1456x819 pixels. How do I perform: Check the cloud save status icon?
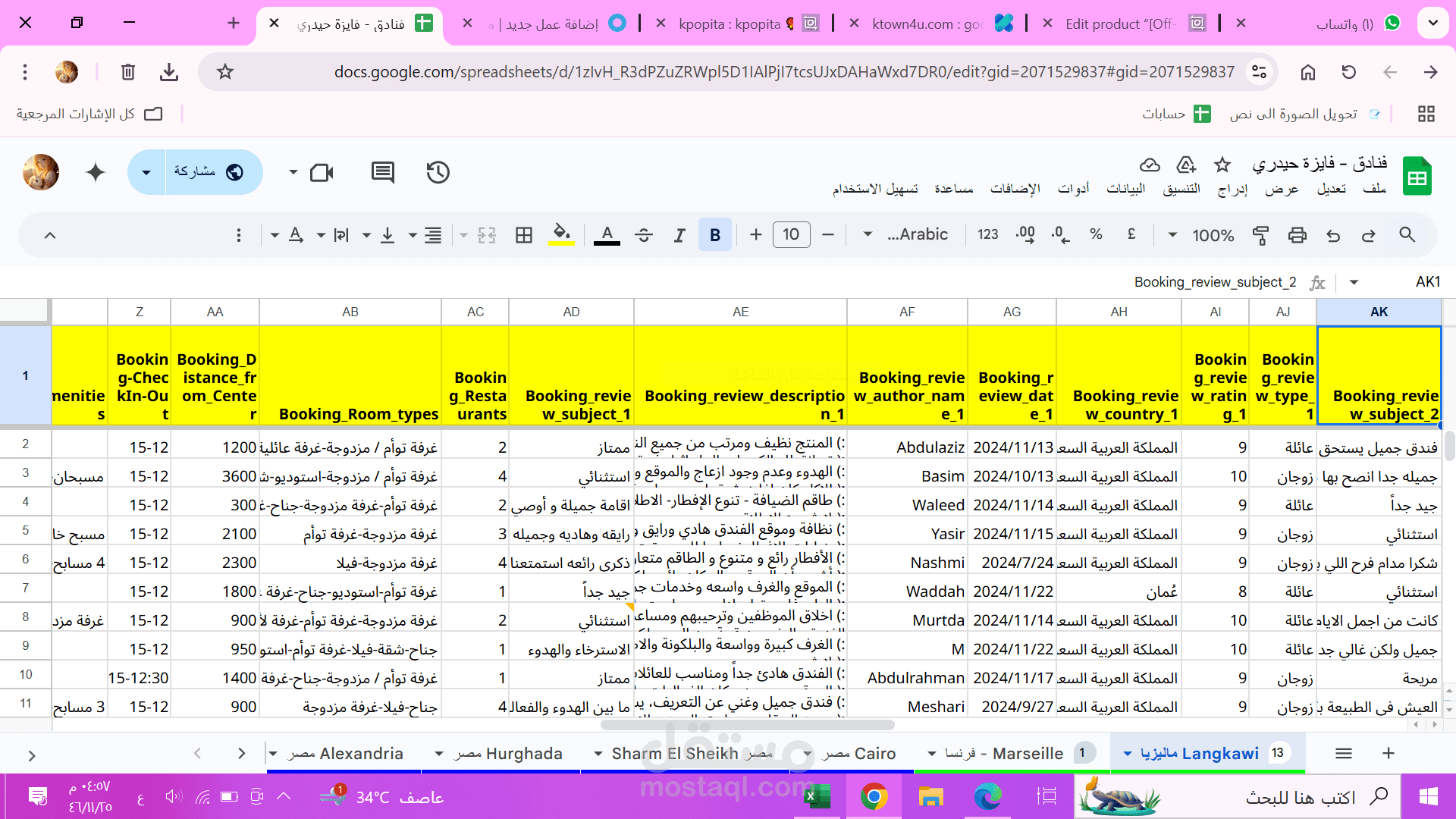pos(1150,165)
